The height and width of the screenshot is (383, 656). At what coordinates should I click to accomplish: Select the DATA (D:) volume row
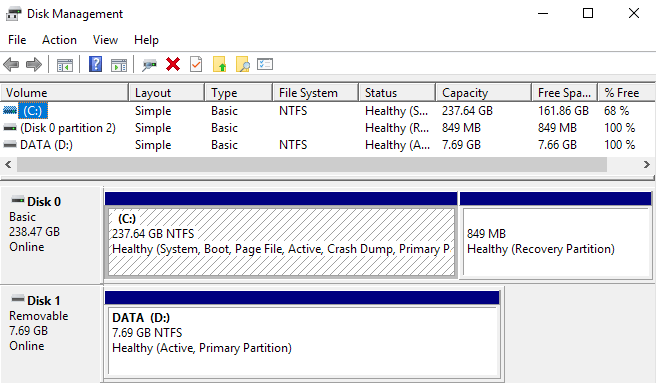click(x=328, y=145)
